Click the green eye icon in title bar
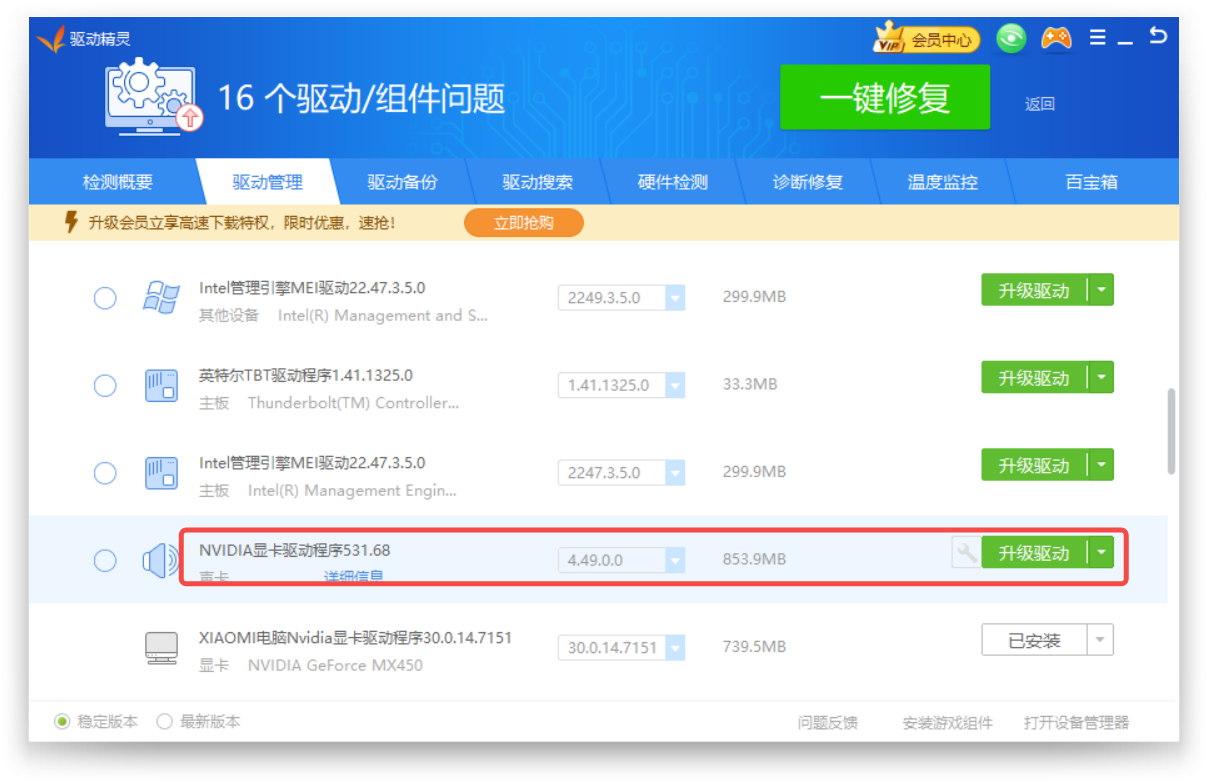 pyautogui.click(x=1012, y=39)
